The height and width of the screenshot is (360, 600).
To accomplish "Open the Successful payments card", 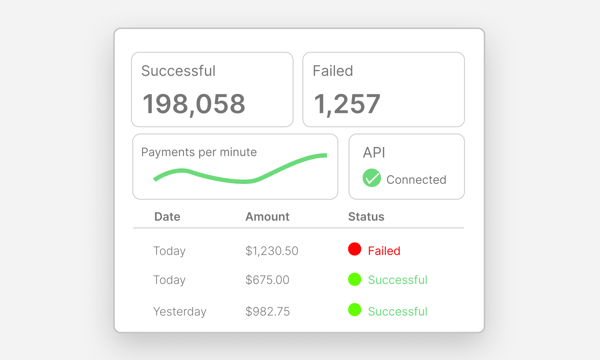I will [x=212, y=90].
